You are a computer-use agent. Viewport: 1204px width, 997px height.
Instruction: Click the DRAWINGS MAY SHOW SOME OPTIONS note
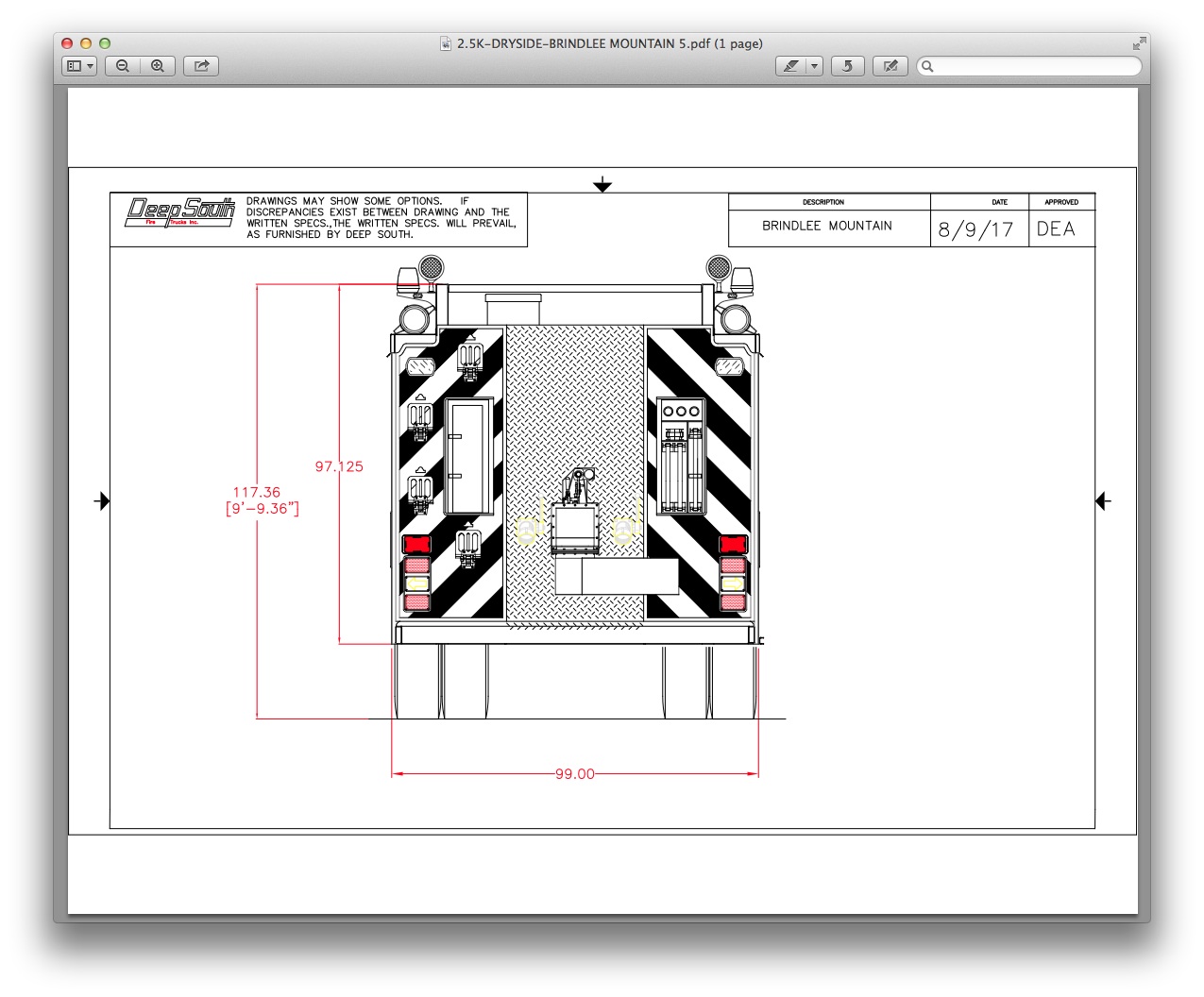pyautogui.click(x=382, y=217)
